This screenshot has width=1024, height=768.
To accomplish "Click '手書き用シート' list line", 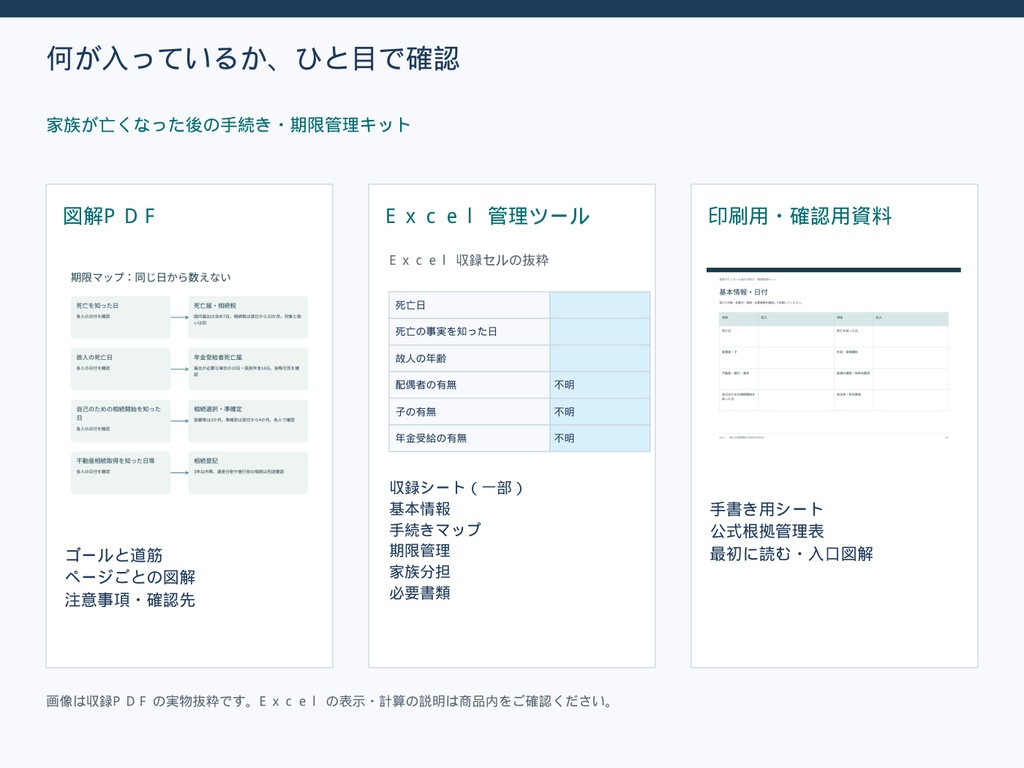I will click(767, 509).
